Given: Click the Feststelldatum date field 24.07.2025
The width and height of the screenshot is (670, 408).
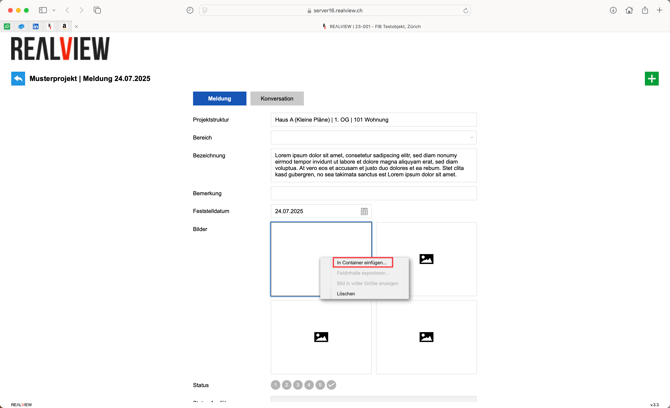Looking at the screenshot, I should (321, 211).
